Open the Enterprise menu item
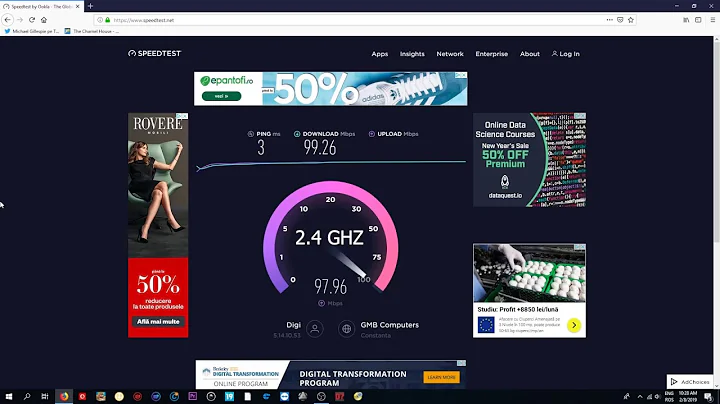Viewport: 720px width, 404px height. pyautogui.click(x=492, y=54)
